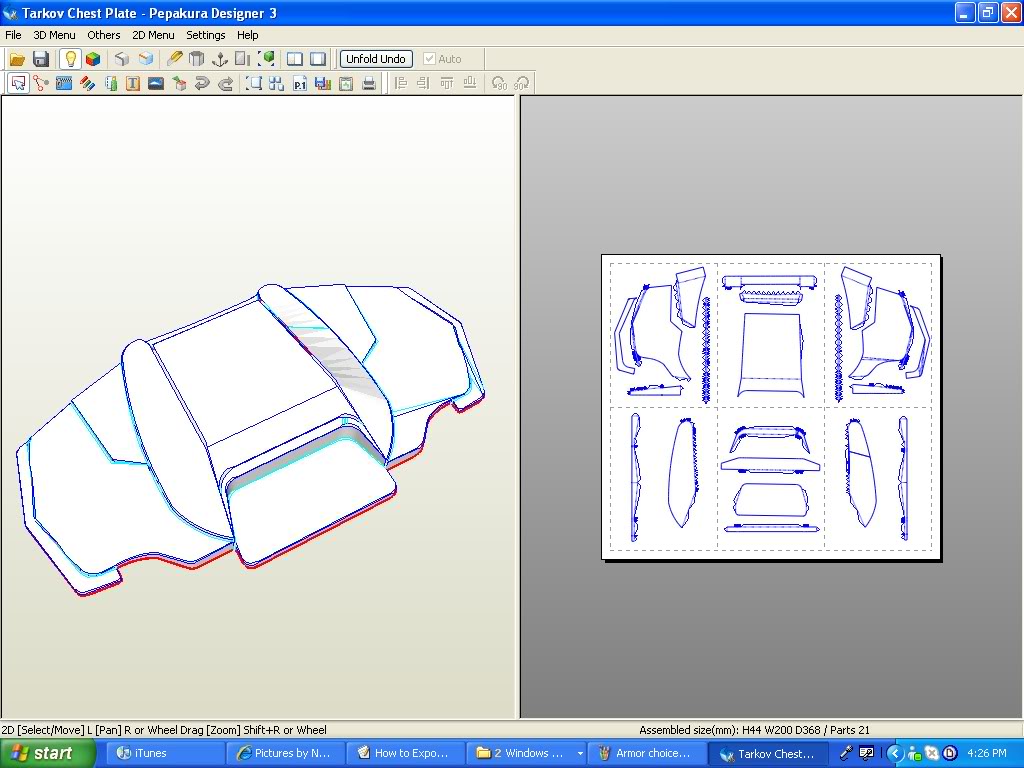Open the Others menu

click(x=104, y=35)
